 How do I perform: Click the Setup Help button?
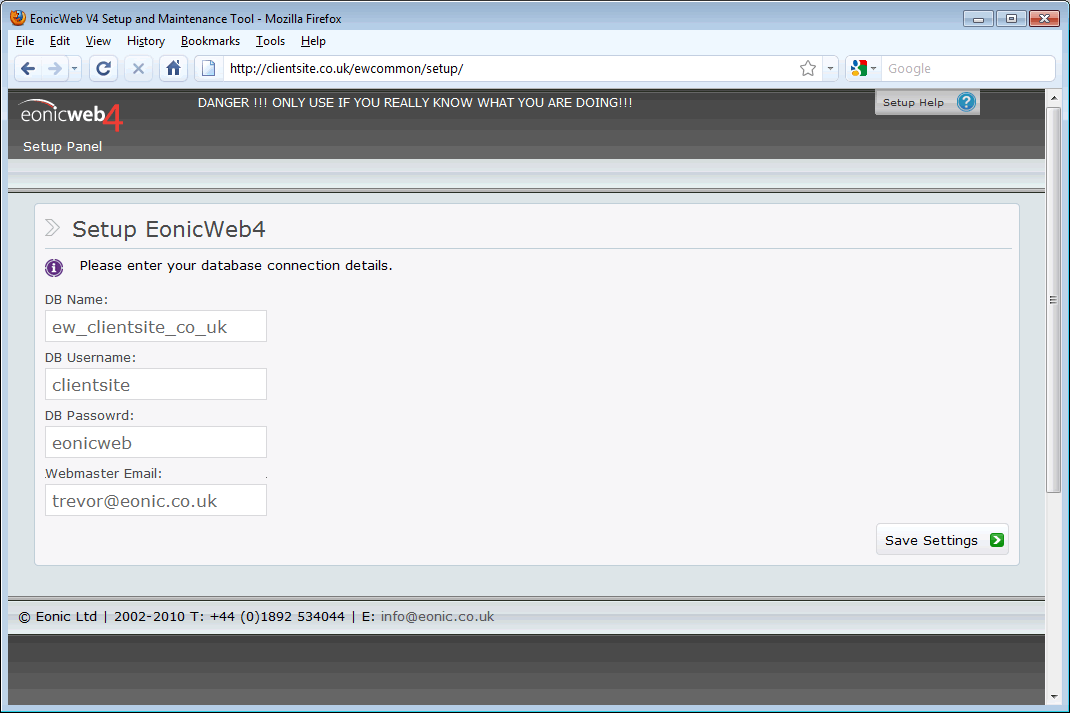[927, 102]
